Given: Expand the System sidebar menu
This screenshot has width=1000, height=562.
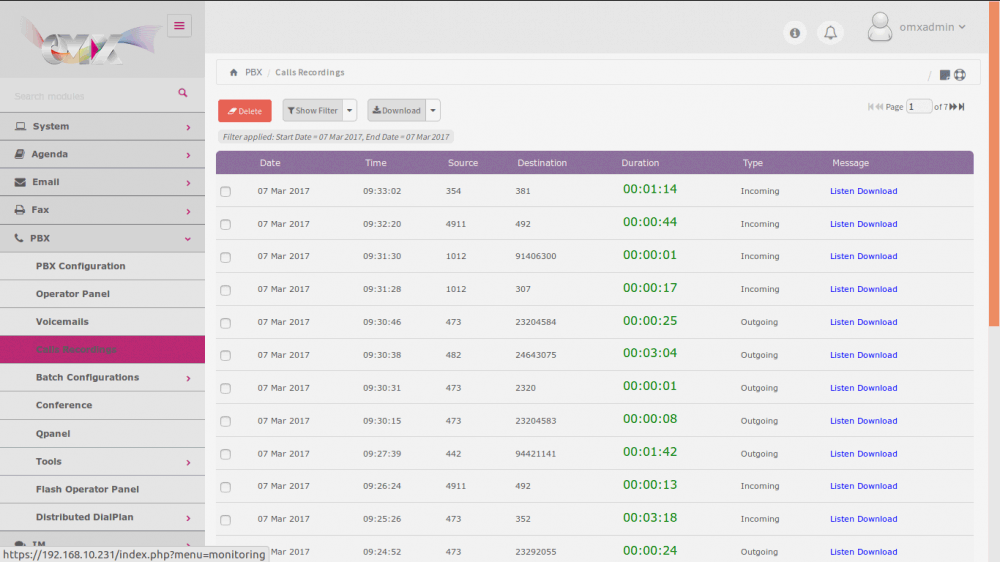Looking at the screenshot, I should tap(102, 127).
